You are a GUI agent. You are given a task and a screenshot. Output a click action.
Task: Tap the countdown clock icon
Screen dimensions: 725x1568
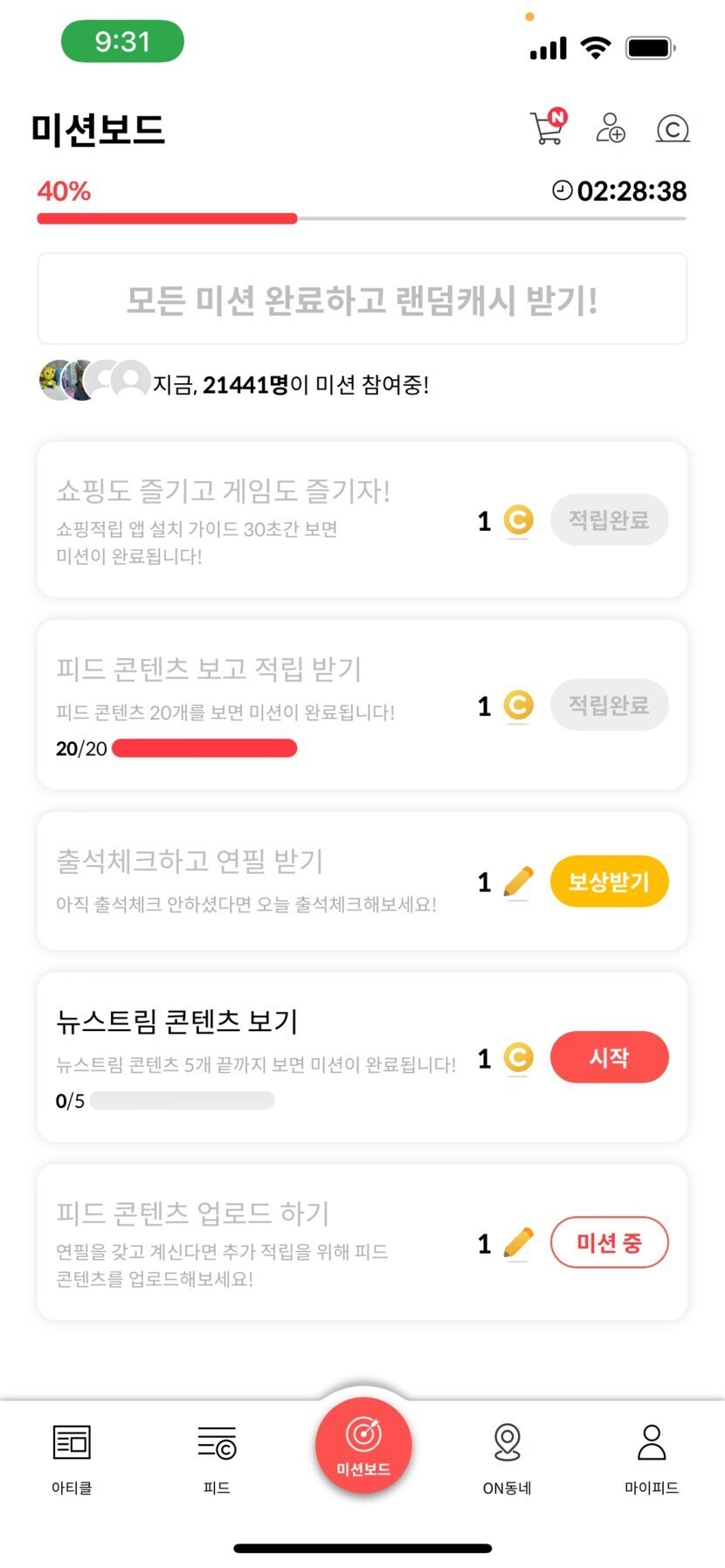click(563, 190)
